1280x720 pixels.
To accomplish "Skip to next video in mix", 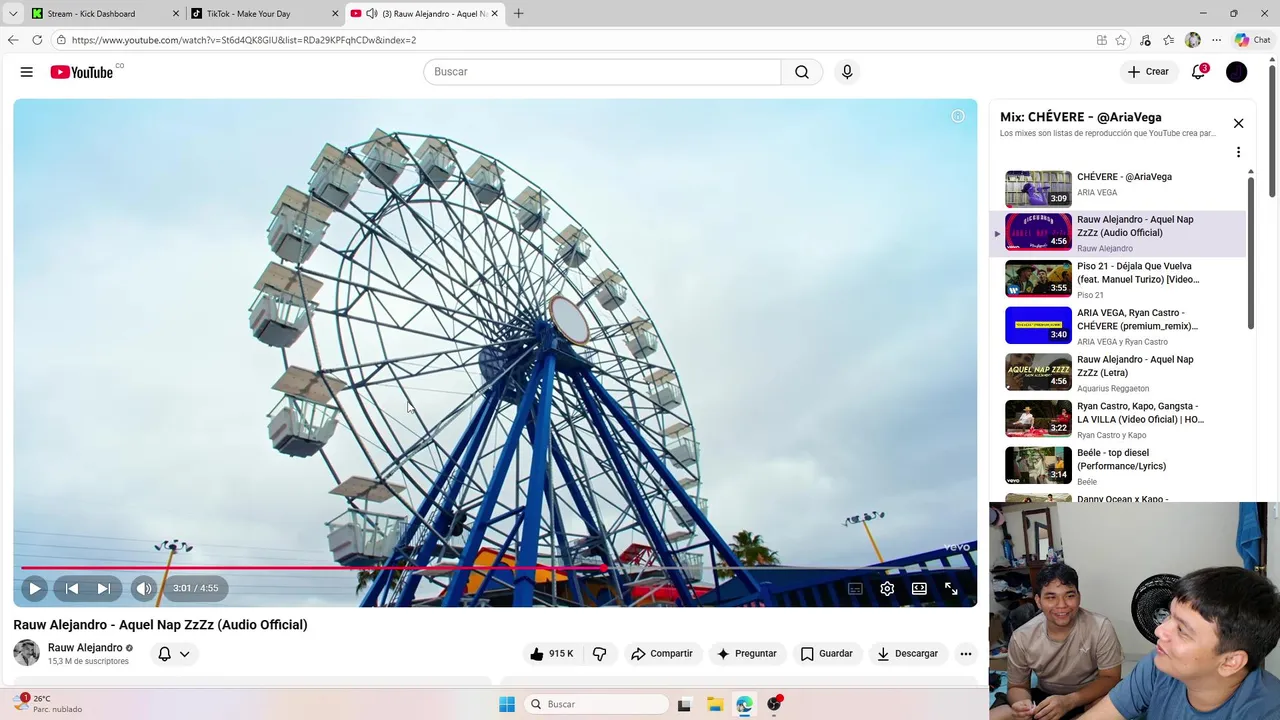I will 104,588.
